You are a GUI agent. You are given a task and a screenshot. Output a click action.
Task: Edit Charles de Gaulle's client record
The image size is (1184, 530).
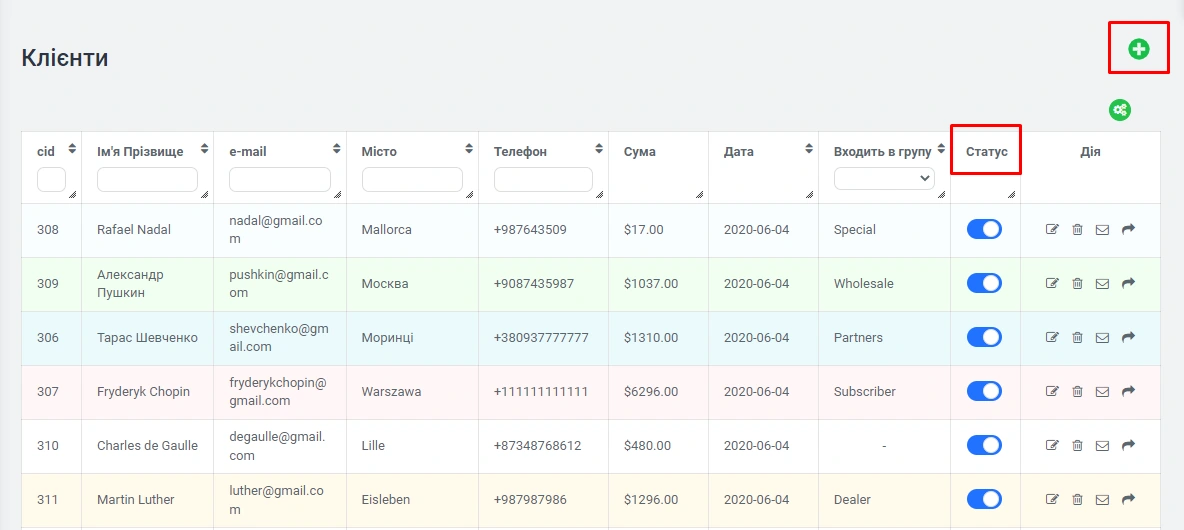(x=1052, y=446)
